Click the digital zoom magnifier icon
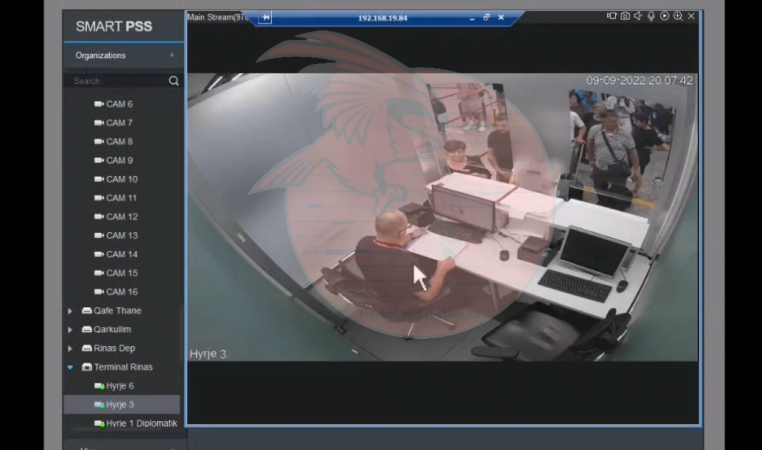Image resolution: width=762 pixels, height=450 pixels. (x=678, y=16)
